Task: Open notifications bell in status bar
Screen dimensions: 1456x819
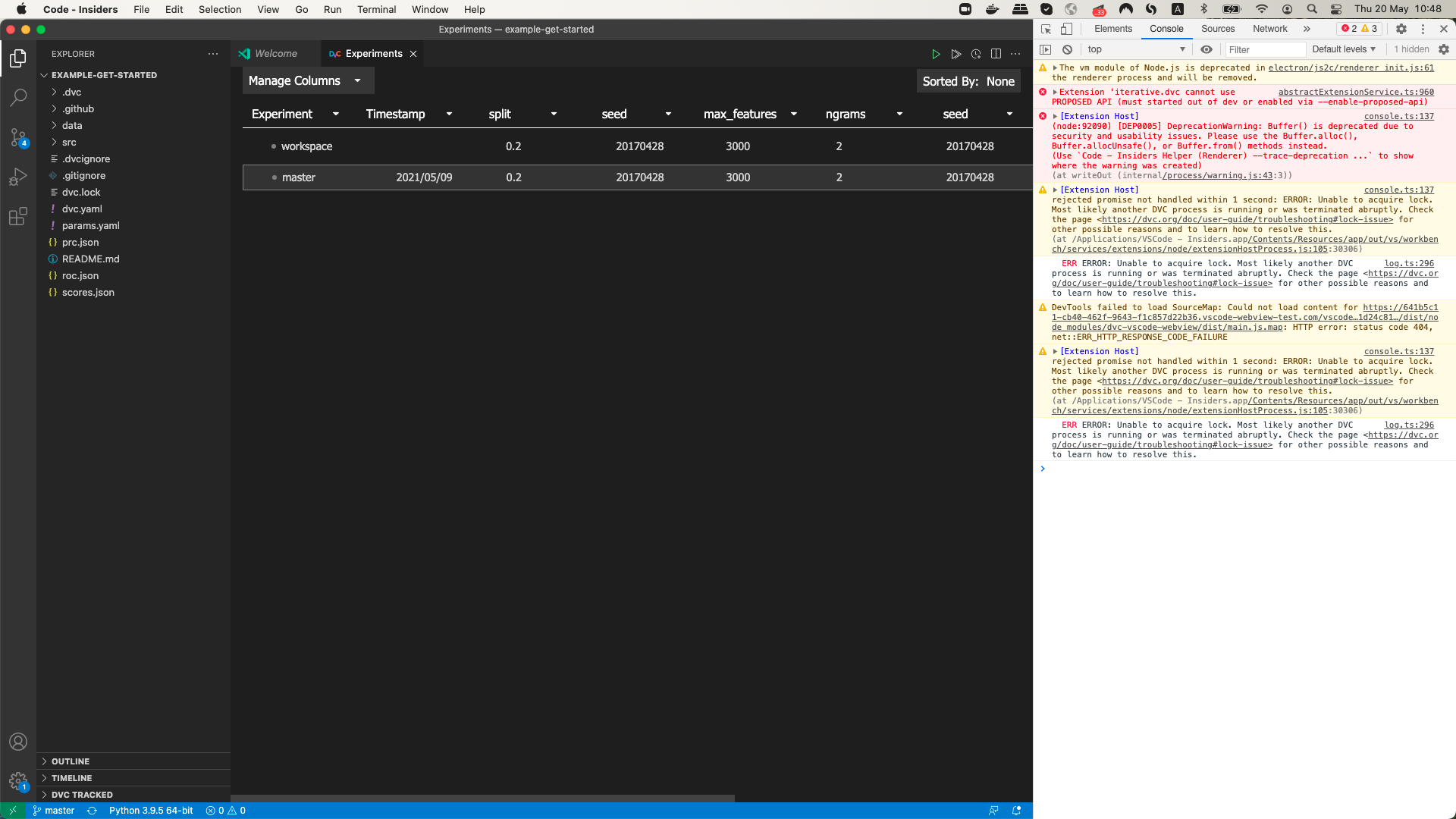Action: [x=1016, y=811]
